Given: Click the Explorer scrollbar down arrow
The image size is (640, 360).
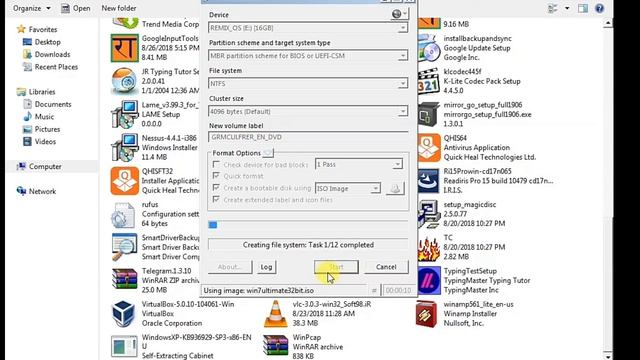Looking at the screenshot, I should point(608,356).
